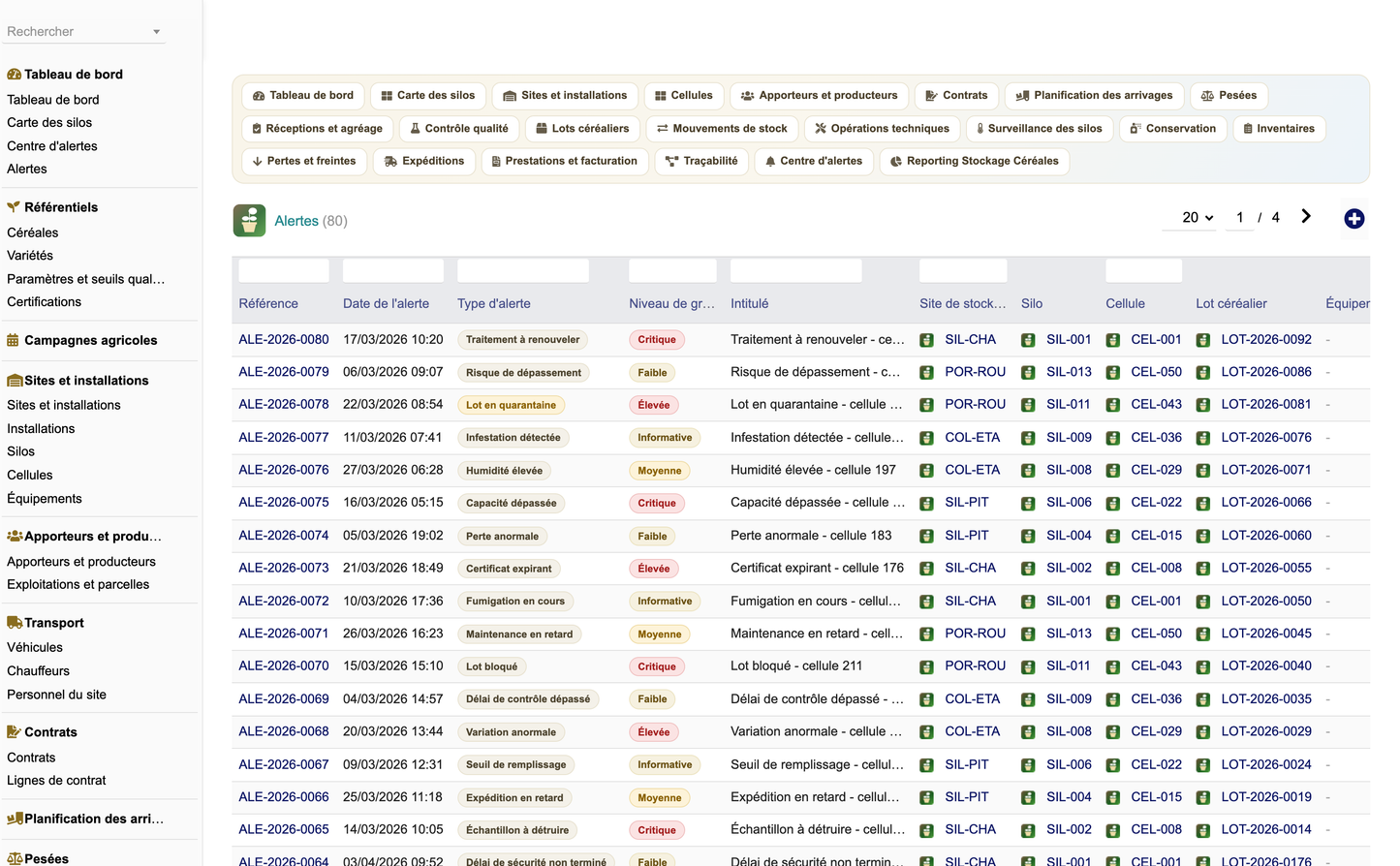Click the Maintenance en retard type badge
Viewport: 1400px width, 866px height.
[519, 634]
